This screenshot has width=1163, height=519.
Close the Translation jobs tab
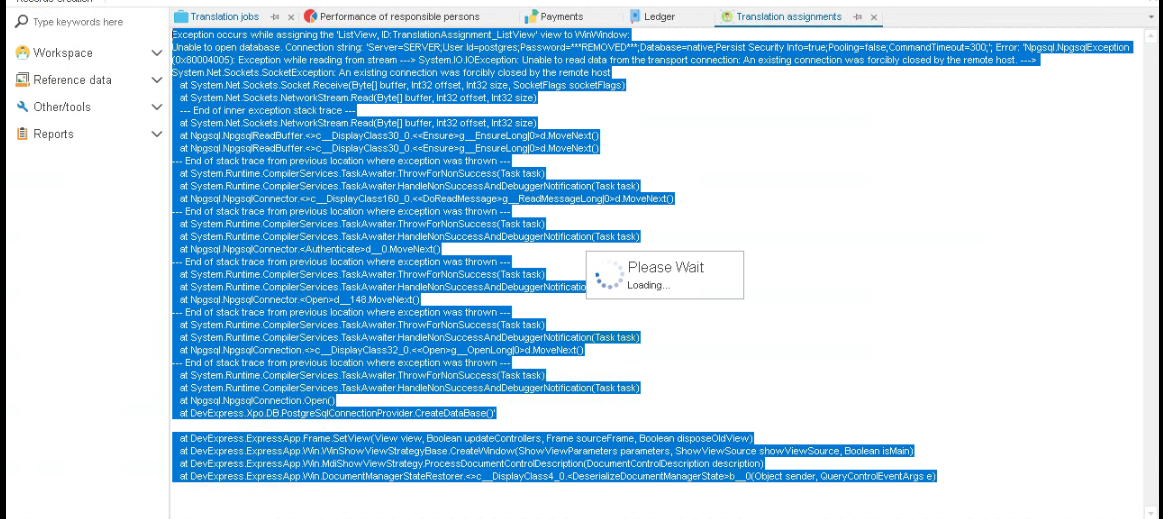(290, 17)
